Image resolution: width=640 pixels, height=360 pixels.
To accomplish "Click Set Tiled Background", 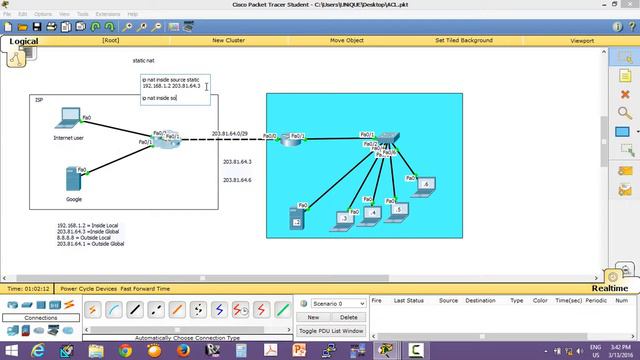I will [x=464, y=40].
